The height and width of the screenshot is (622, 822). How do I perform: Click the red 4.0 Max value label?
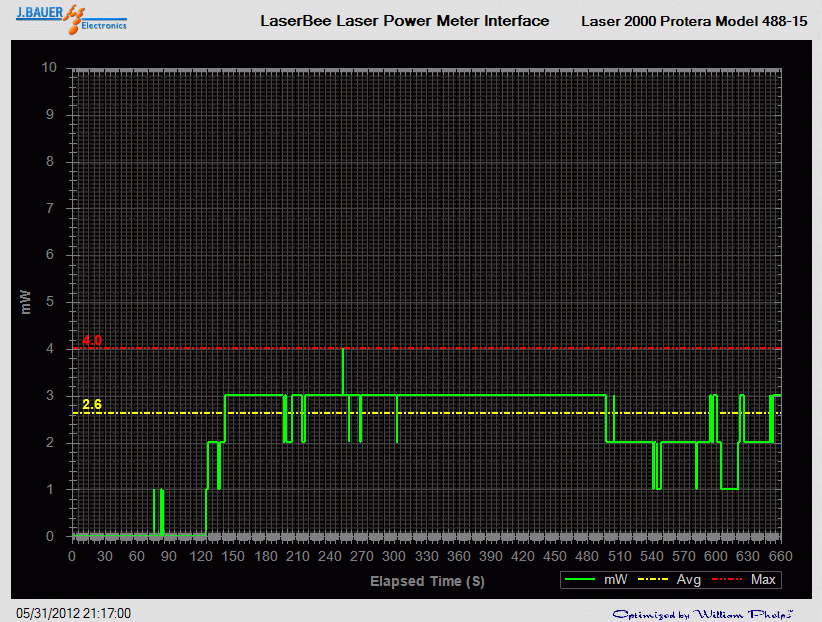click(92, 340)
